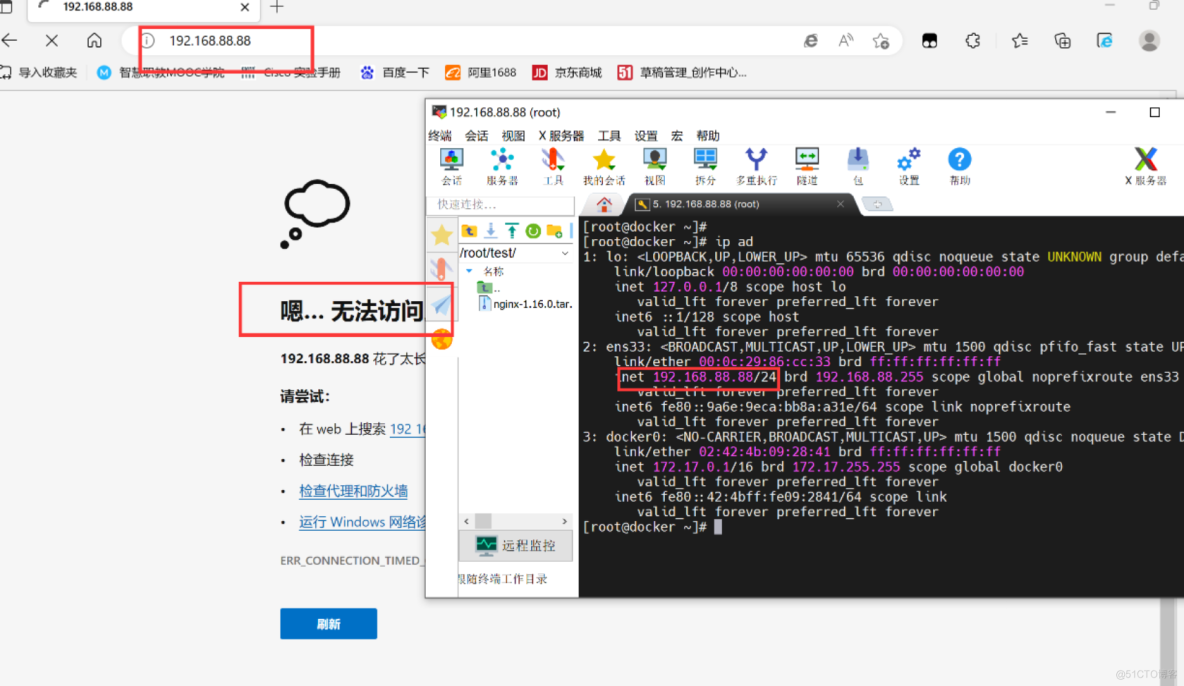Click 运行 Windows 网络诊断 link
1184x686 pixels.
point(362,522)
